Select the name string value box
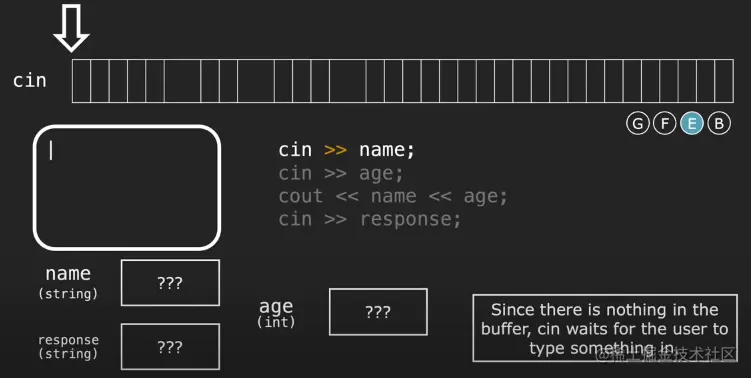This screenshot has height=378, width=751. pyautogui.click(x=171, y=283)
